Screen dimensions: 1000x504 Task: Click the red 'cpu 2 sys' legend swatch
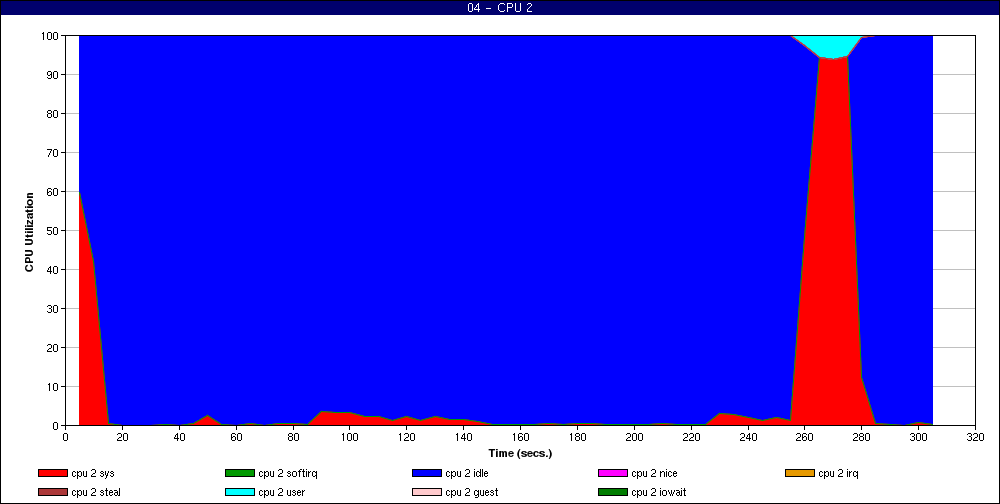pyautogui.click(x=52, y=473)
